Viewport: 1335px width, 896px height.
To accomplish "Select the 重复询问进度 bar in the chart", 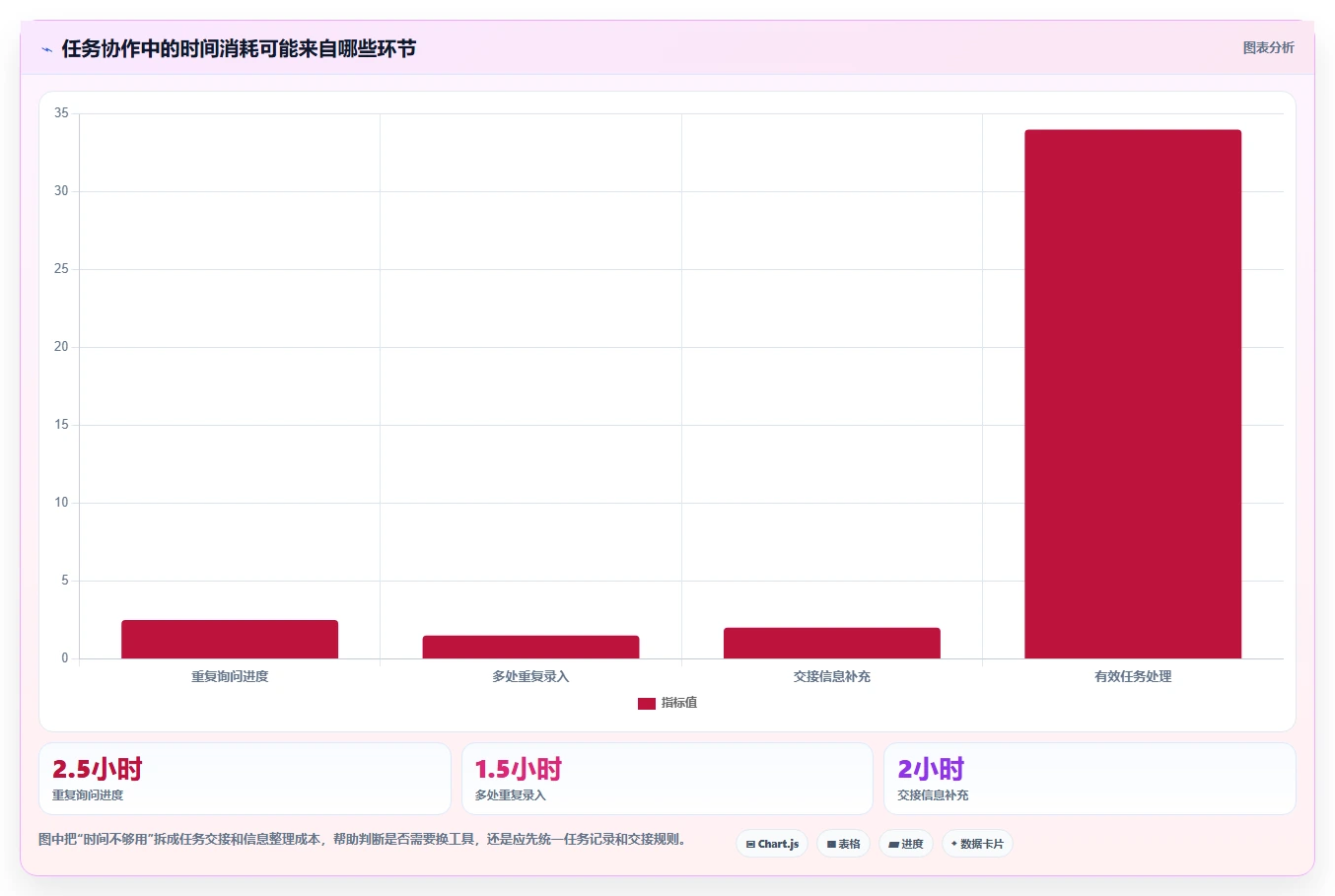I will tap(230, 639).
